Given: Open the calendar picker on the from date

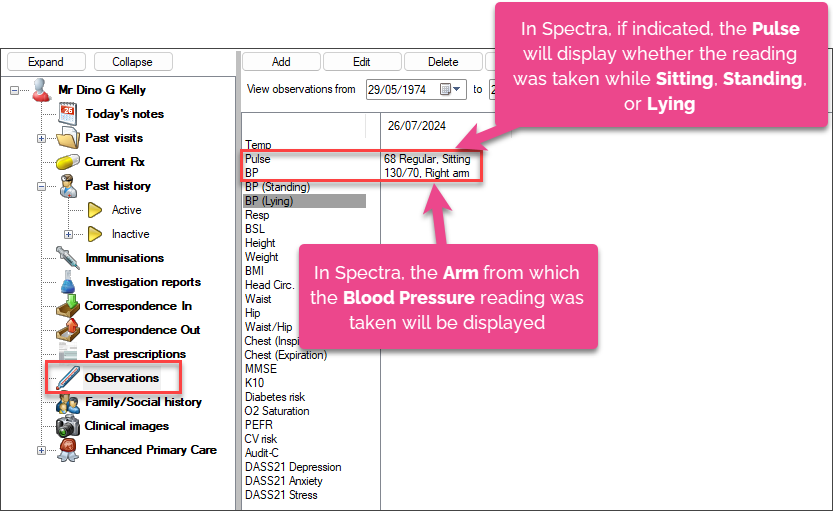Looking at the screenshot, I should 445,89.
